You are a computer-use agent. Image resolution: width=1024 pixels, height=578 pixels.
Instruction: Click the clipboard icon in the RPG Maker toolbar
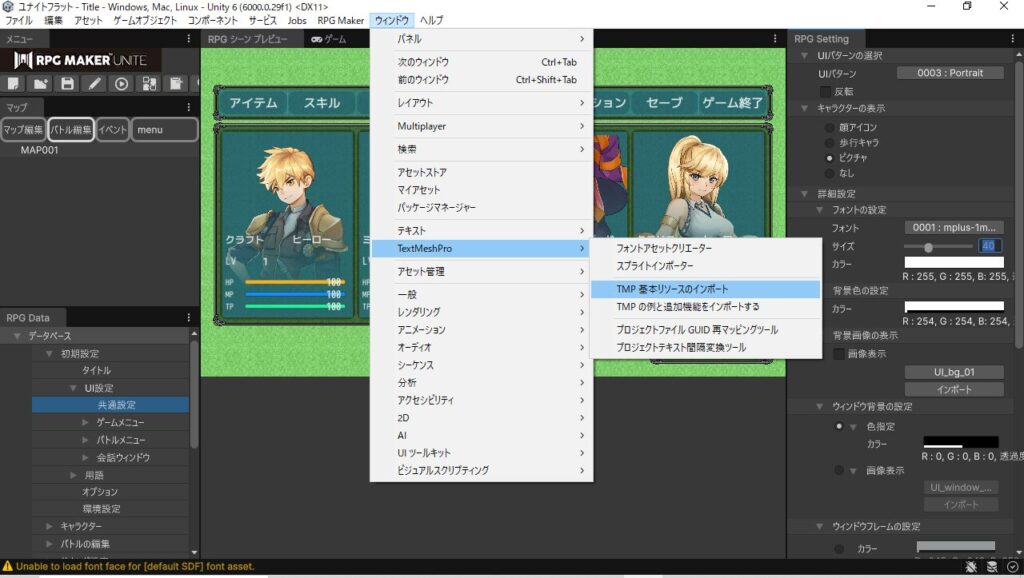(x=176, y=84)
